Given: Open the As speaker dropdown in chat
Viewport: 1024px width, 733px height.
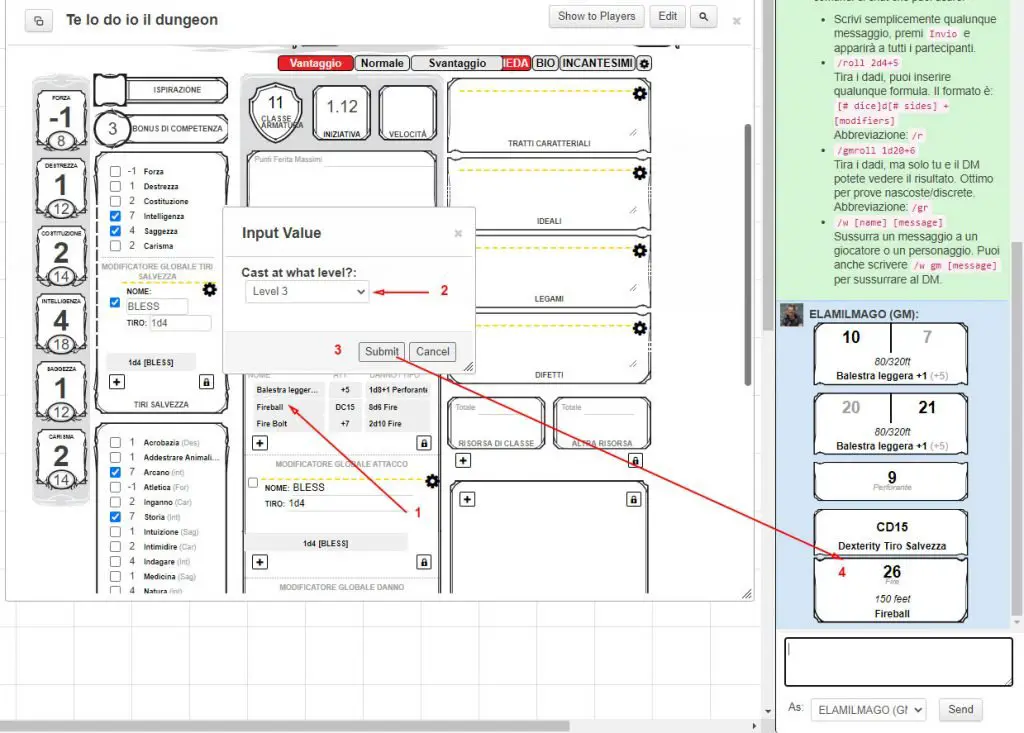Looking at the screenshot, I should coord(868,709).
